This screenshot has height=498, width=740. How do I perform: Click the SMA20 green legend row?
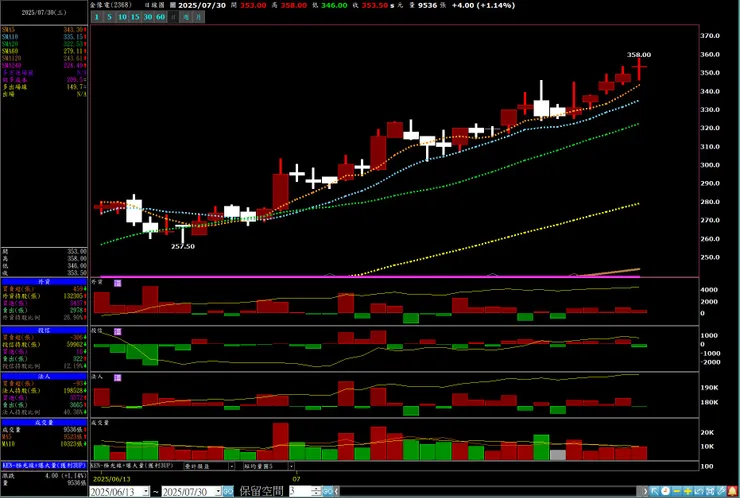44,44
